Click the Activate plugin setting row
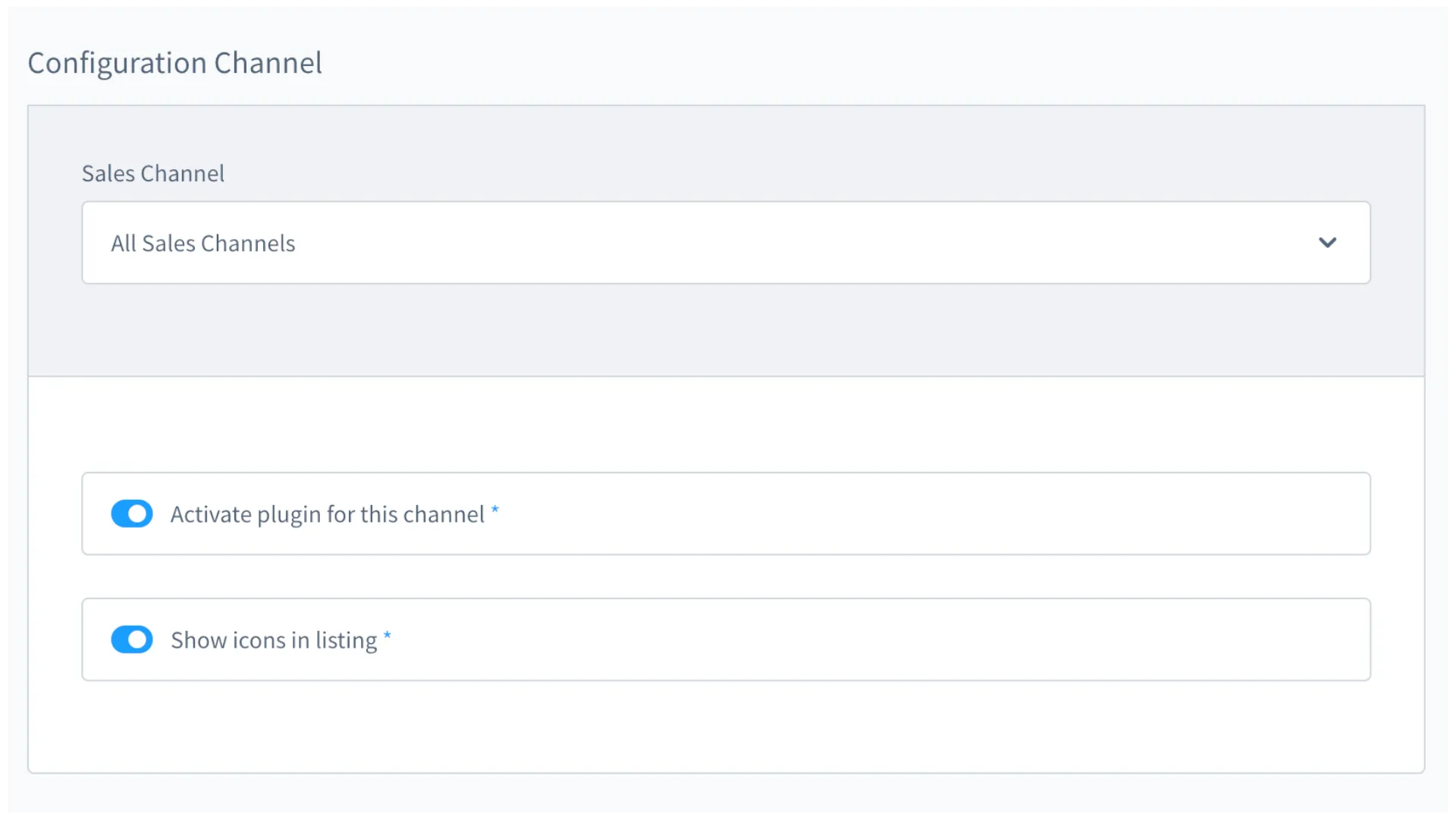1456x819 pixels. tap(726, 513)
